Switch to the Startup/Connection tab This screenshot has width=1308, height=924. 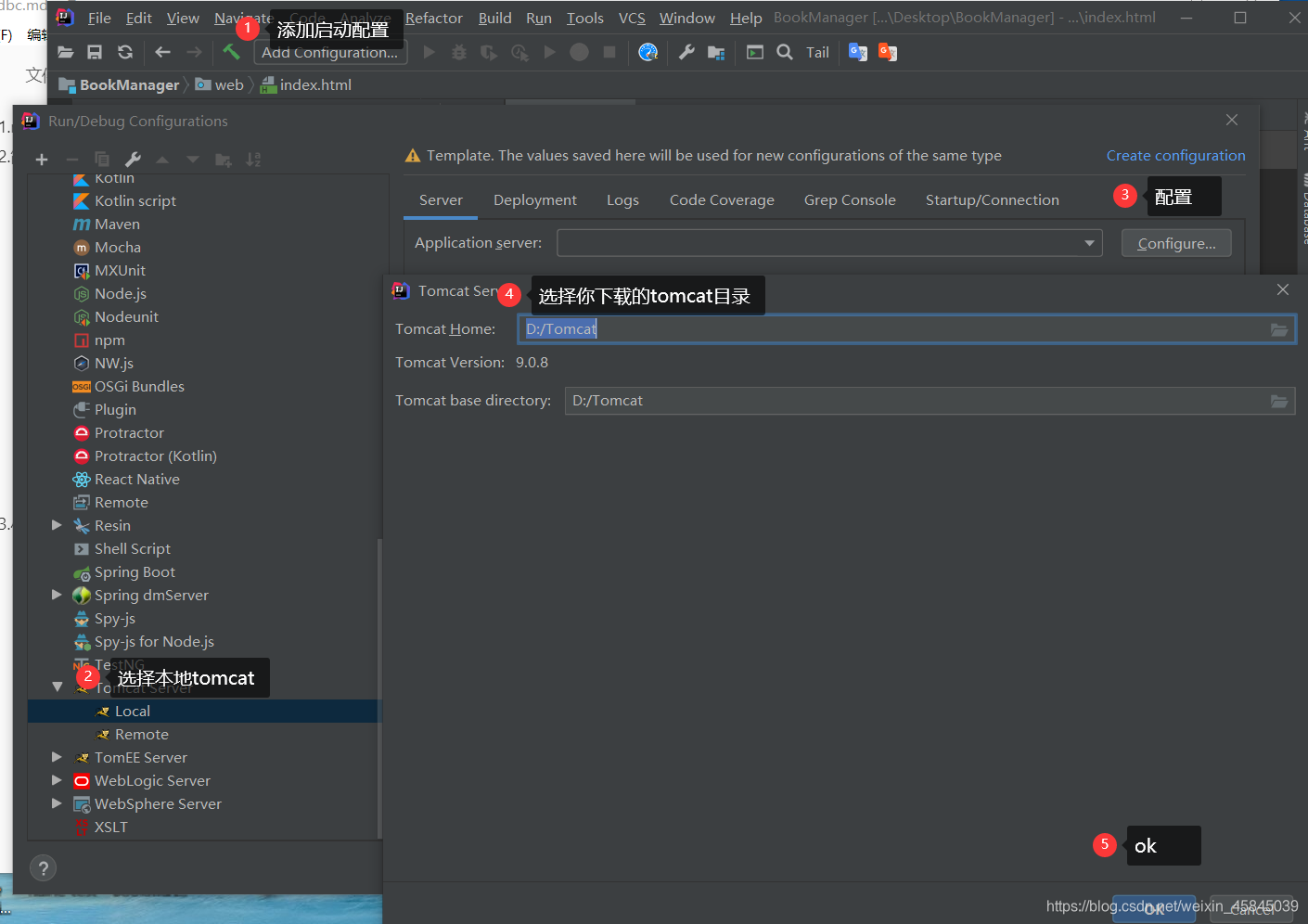(x=993, y=200)
